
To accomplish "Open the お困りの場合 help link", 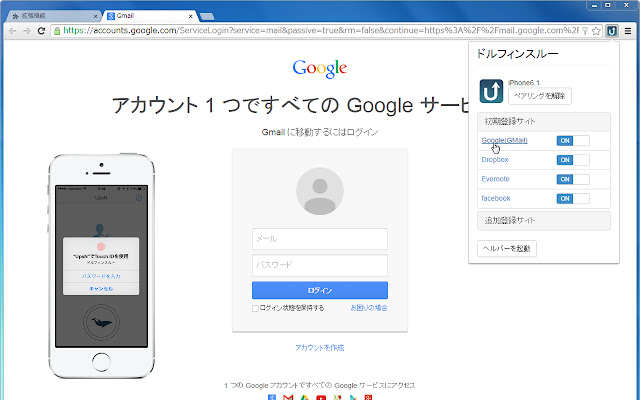I will pos(369,308).
